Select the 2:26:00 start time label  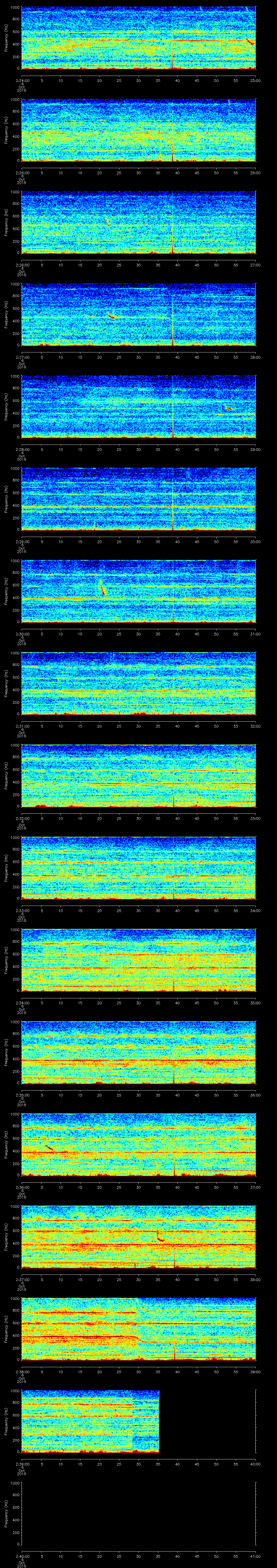[x=22, y=265]
